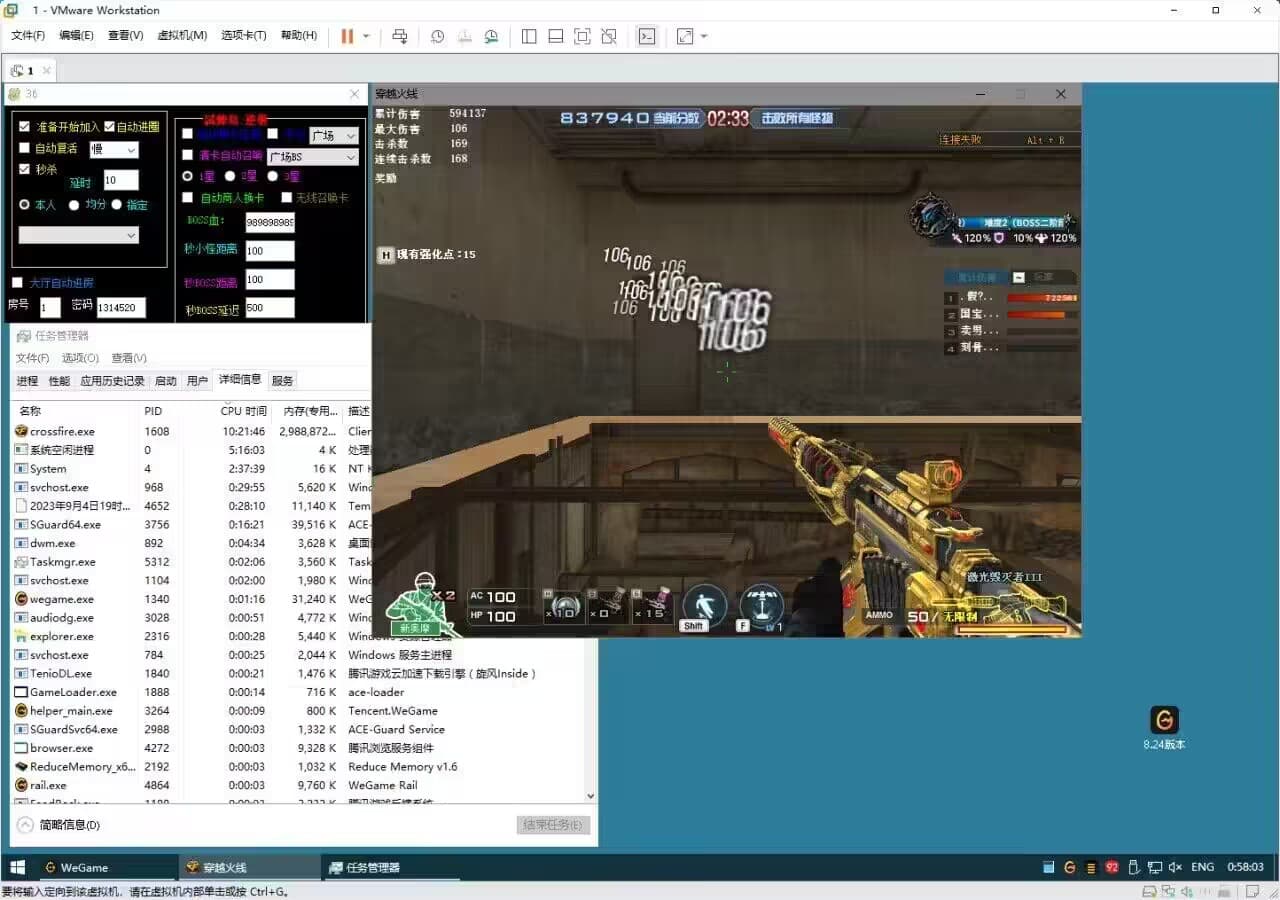Click the 结束任务(E) button
The height and width of the screenshot is (900, 1280).
pyautogui.click(x=554, y=825)
